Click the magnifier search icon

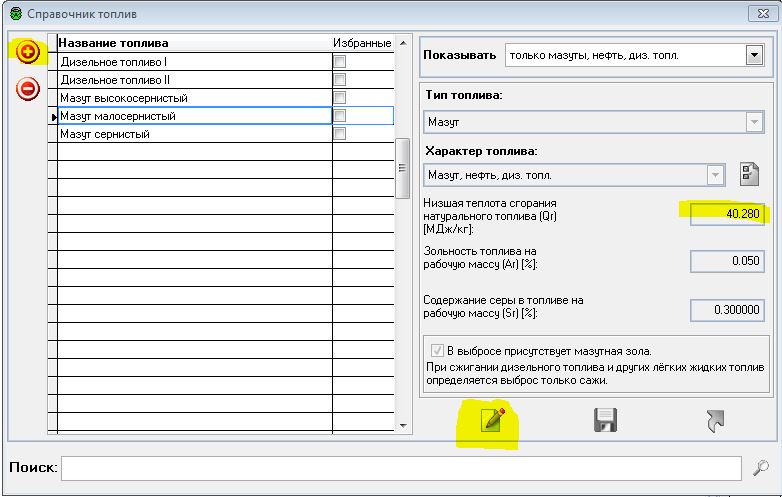point(761,467)
